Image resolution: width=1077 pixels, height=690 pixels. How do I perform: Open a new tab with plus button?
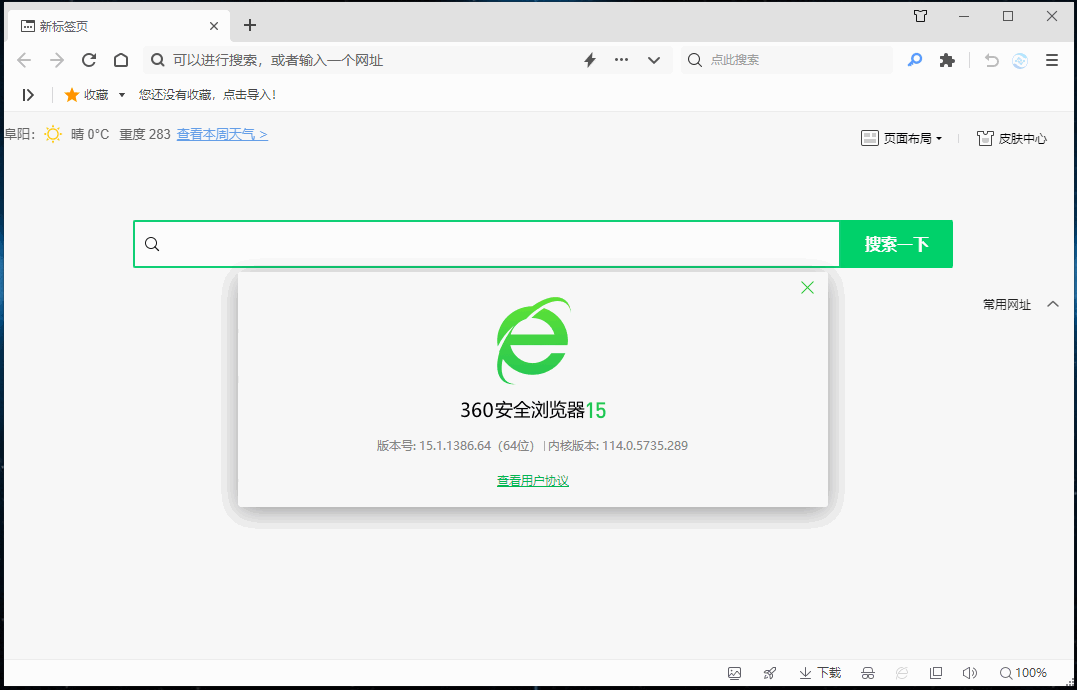[x=250, y=25]
